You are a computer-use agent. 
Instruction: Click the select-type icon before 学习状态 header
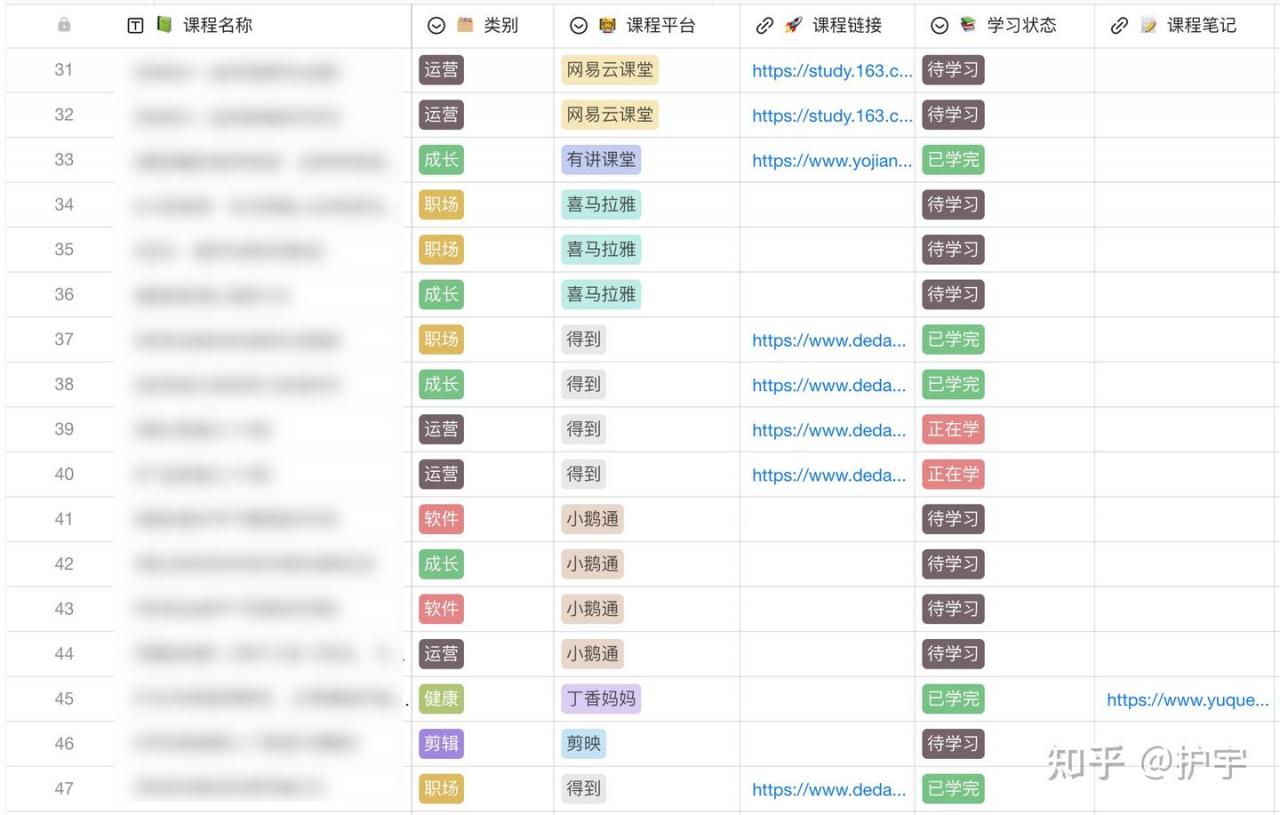tap(939, 26)
